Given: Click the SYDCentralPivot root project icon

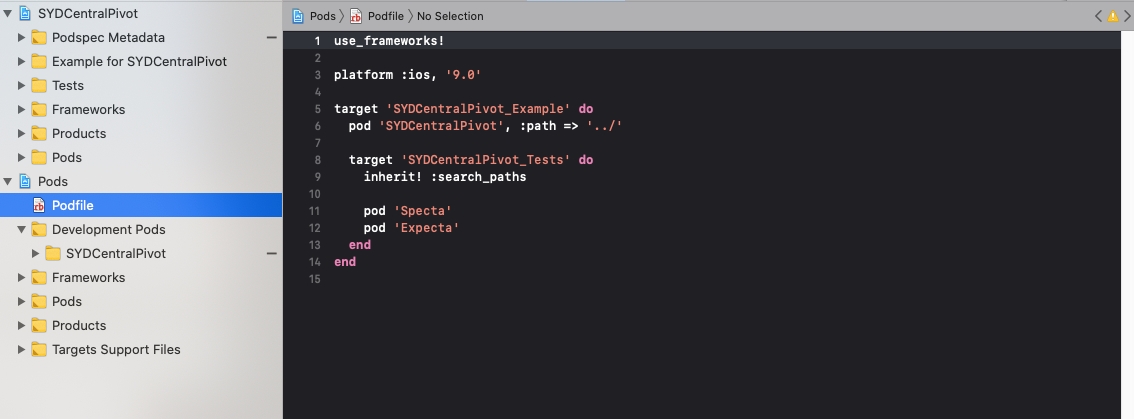Looking at the screenshot, I should pyautogui.click(x=25, y=14).
